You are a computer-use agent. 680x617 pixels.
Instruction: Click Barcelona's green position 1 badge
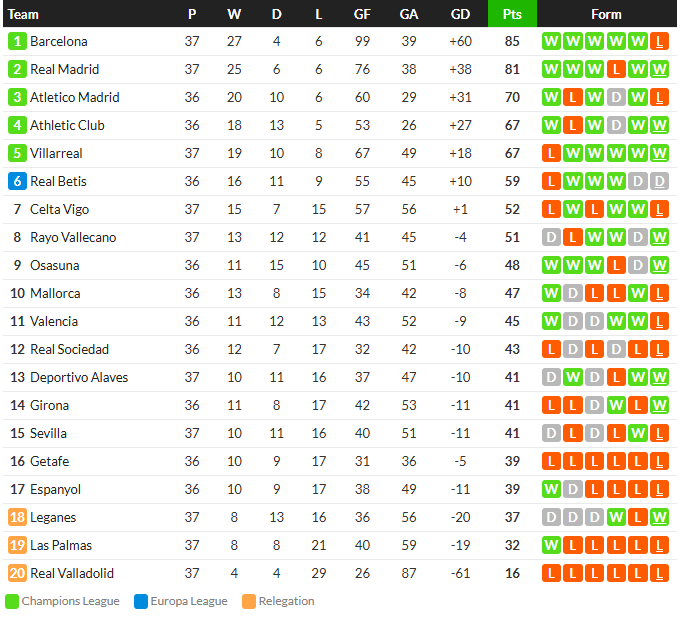pyautogui.click(x=17, y=41)
